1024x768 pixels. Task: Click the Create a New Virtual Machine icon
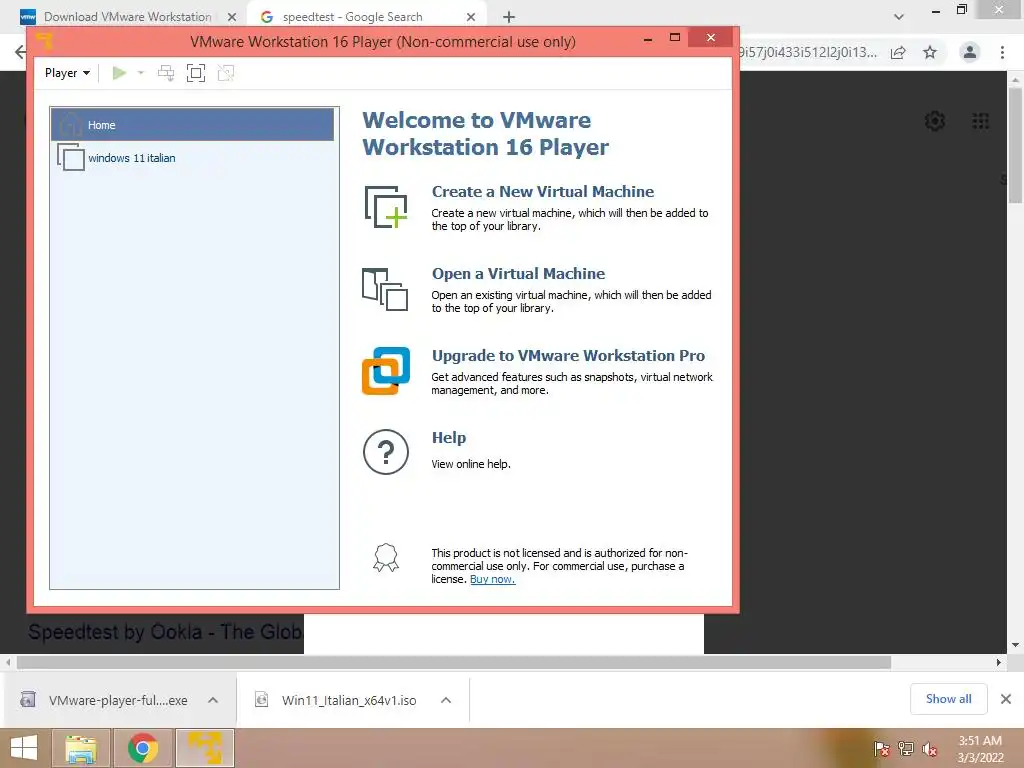click(x=386, y=208)
